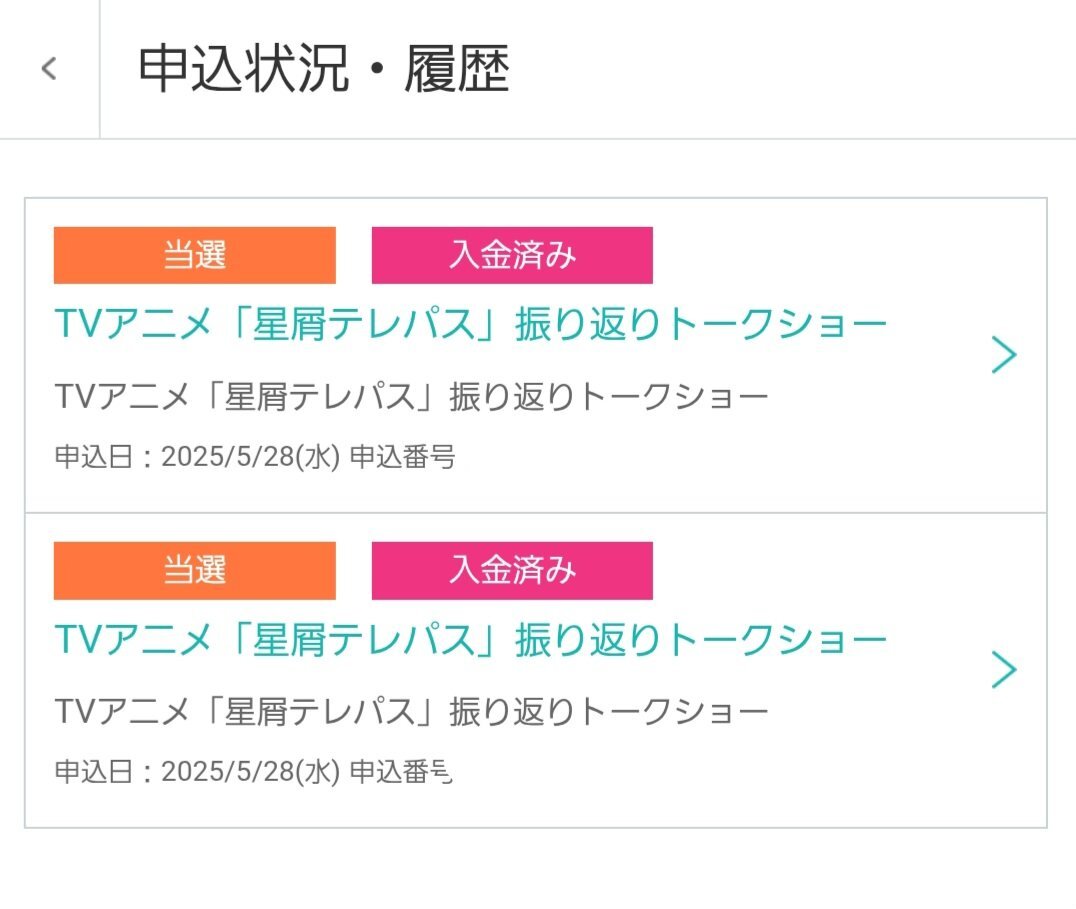Click second entry's 申込日 2025/5/28 date
This screenshot has height=909, width=1076.
[x=250, y=773]
